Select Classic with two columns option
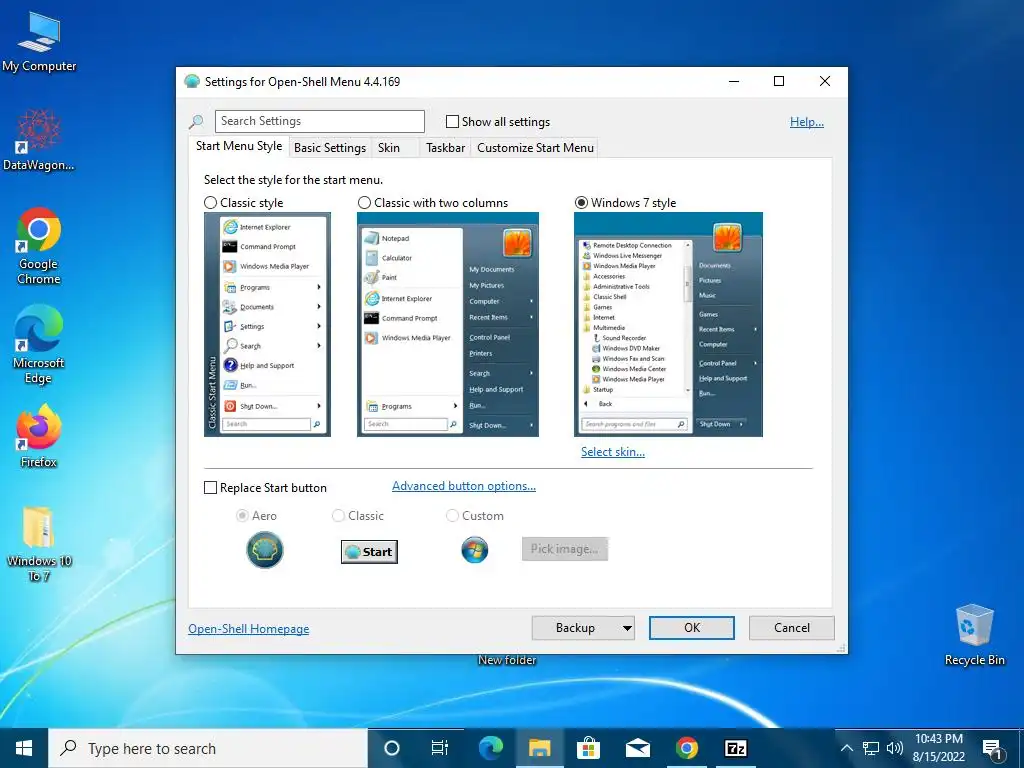Viewport: 1024px width, 768px height. (364, 203)
